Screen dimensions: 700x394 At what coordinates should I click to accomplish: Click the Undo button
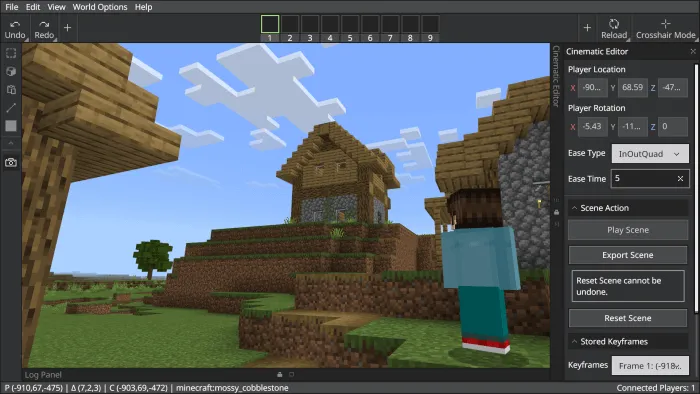[x=15, y=29]
